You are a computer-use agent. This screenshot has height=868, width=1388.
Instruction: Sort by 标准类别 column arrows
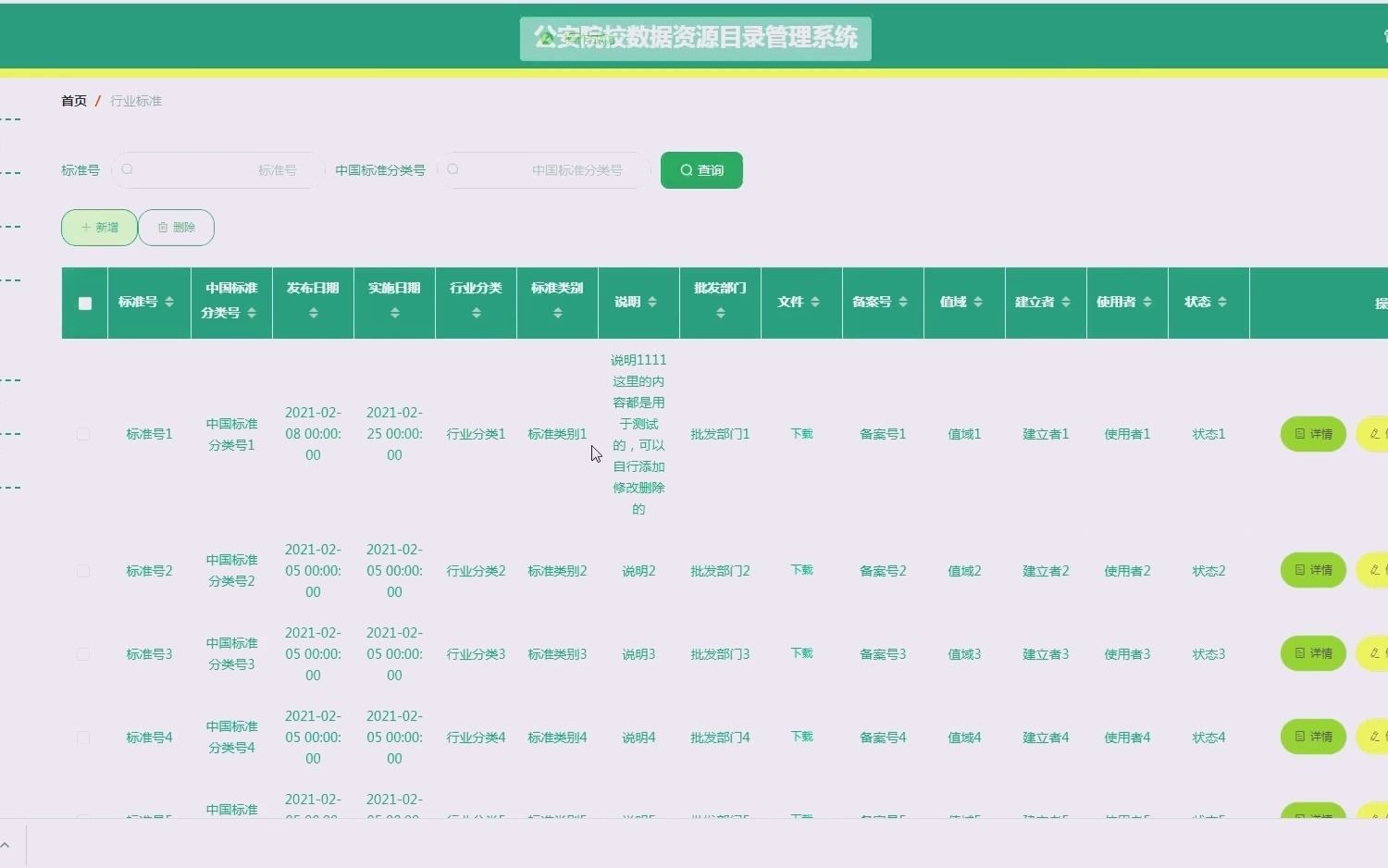click(x=558, y=314)
